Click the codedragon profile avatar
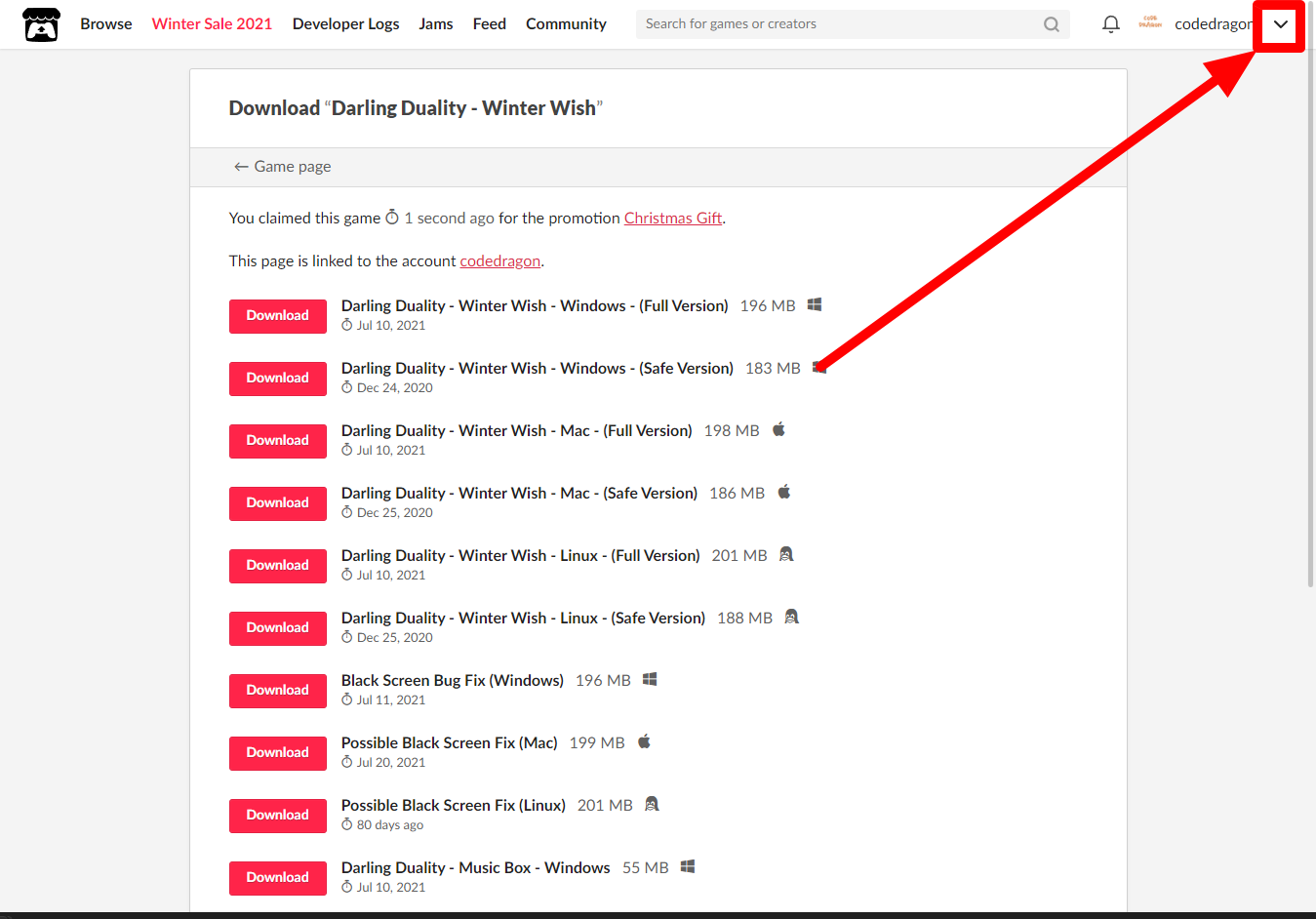 [1150, 23]
